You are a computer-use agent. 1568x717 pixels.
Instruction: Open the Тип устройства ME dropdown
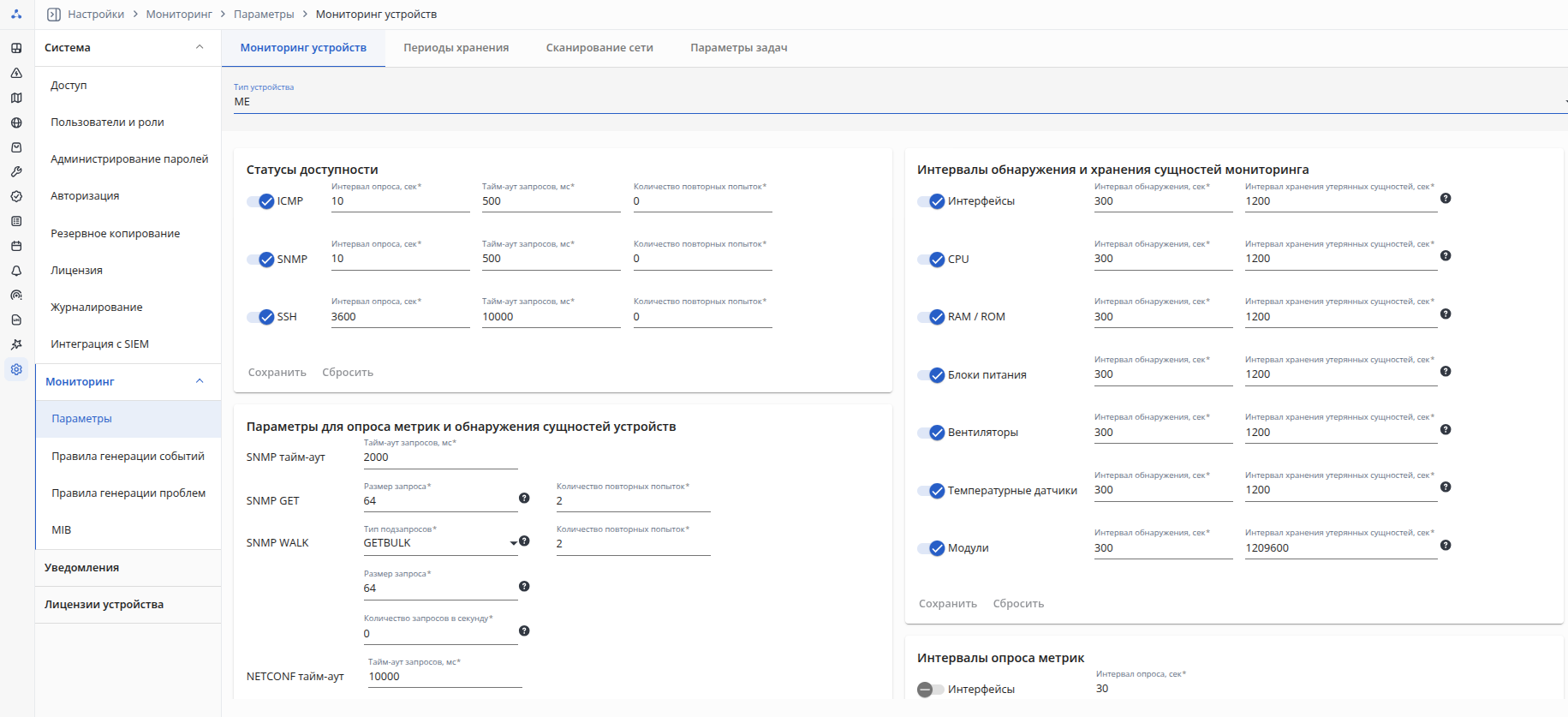point(900,101)
